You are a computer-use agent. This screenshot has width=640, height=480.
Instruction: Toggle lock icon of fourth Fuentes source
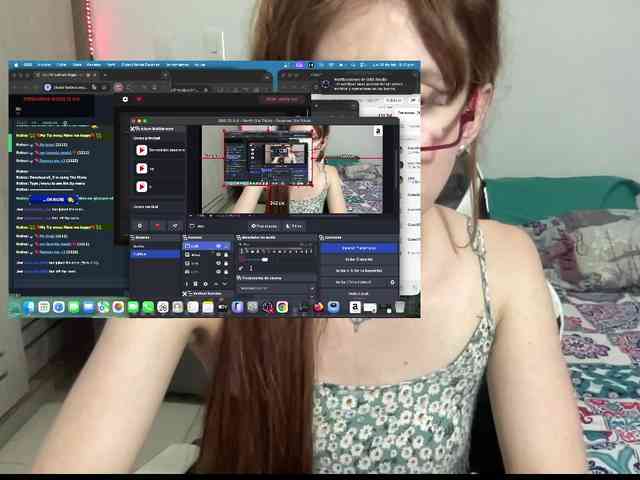(x=226, y=271)
